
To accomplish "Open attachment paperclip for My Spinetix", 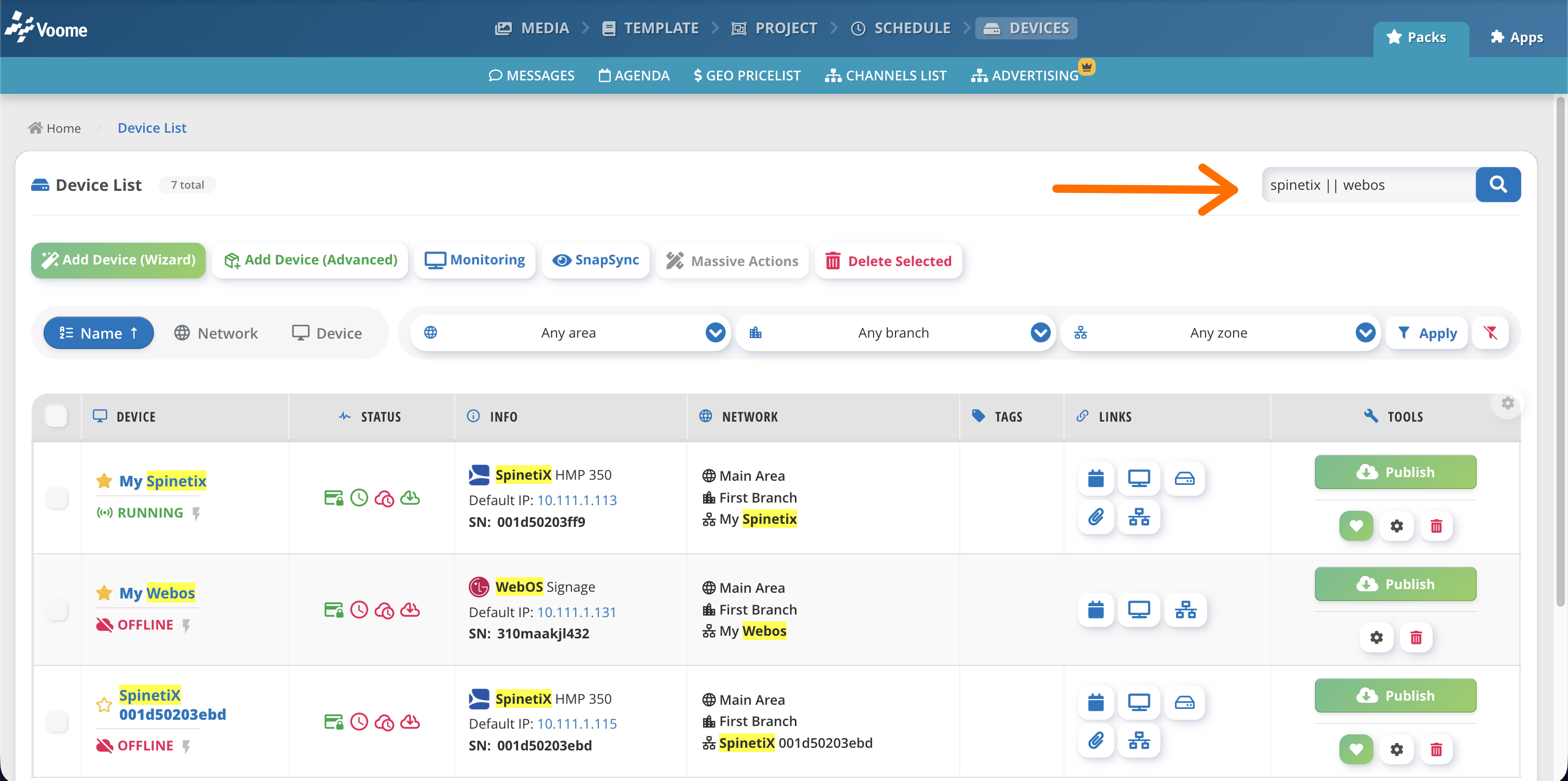I will (1096, 518).
